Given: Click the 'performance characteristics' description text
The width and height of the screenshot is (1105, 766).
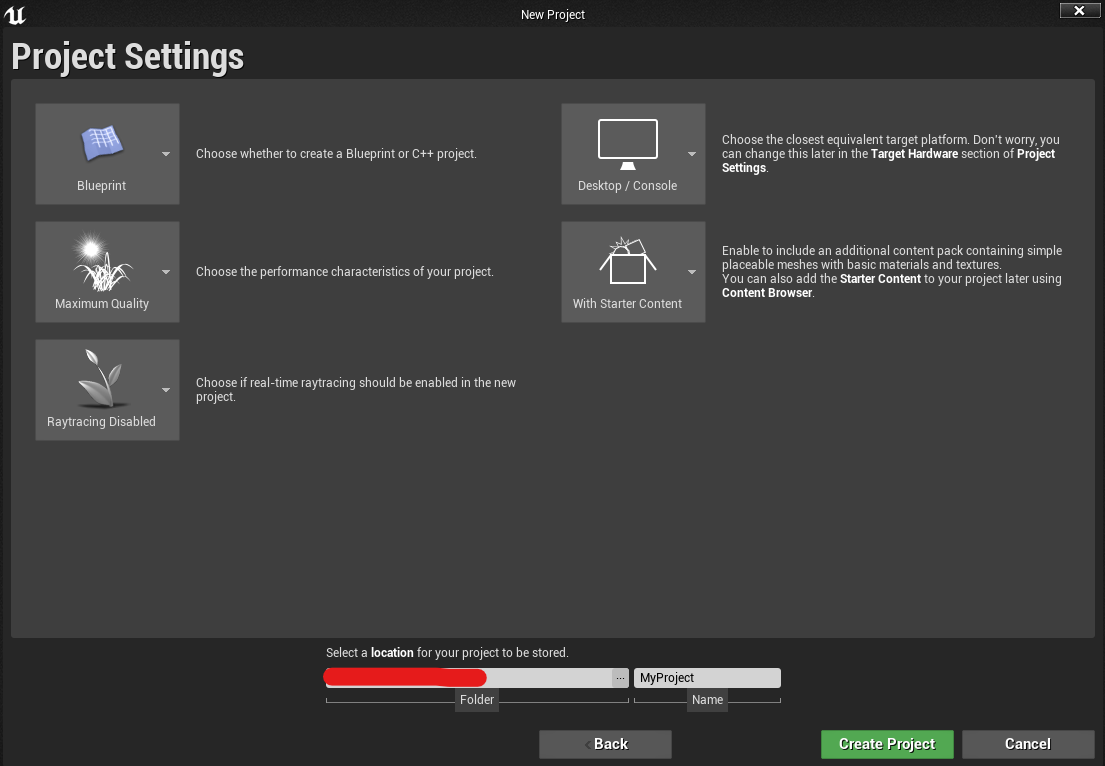Looking at the screenshot, I should pyautogui.click(x=345, y=272).
